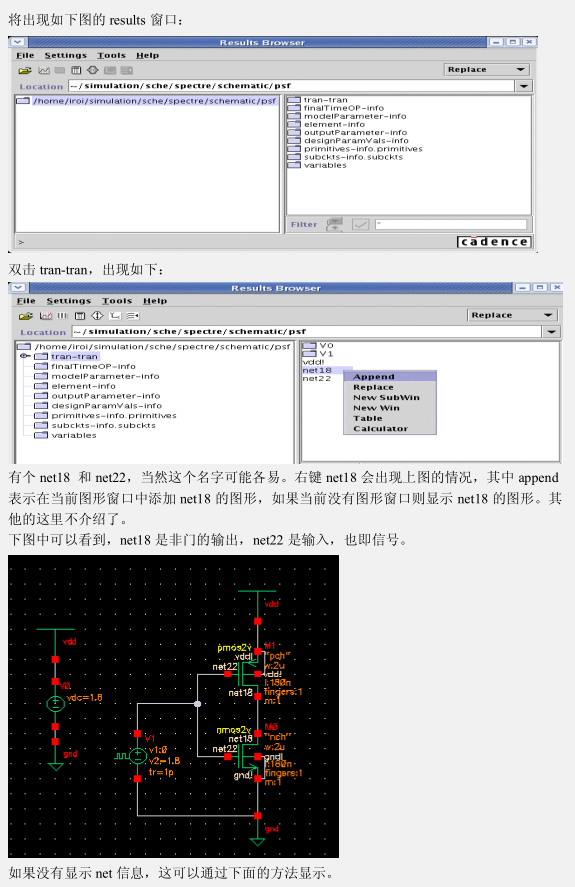This screenshot has height=887, width=575.
Task: Select variables in upper right list
Action: click(325, 166)
